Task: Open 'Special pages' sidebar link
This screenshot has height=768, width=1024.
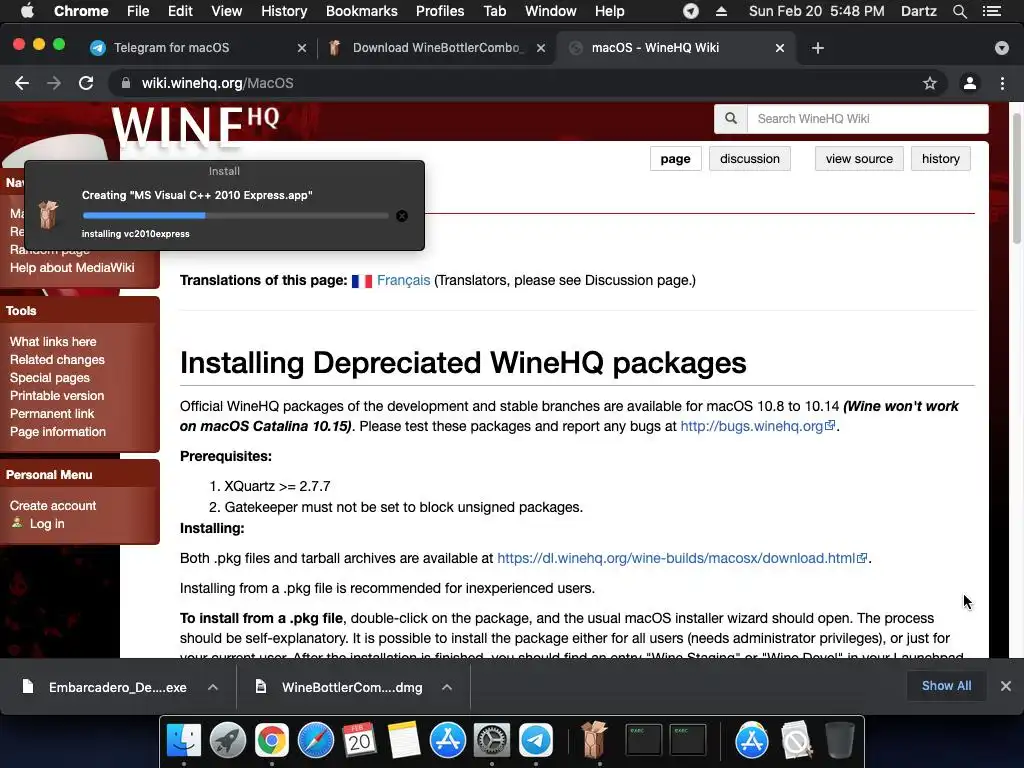Action: click(x=50, y=377)
